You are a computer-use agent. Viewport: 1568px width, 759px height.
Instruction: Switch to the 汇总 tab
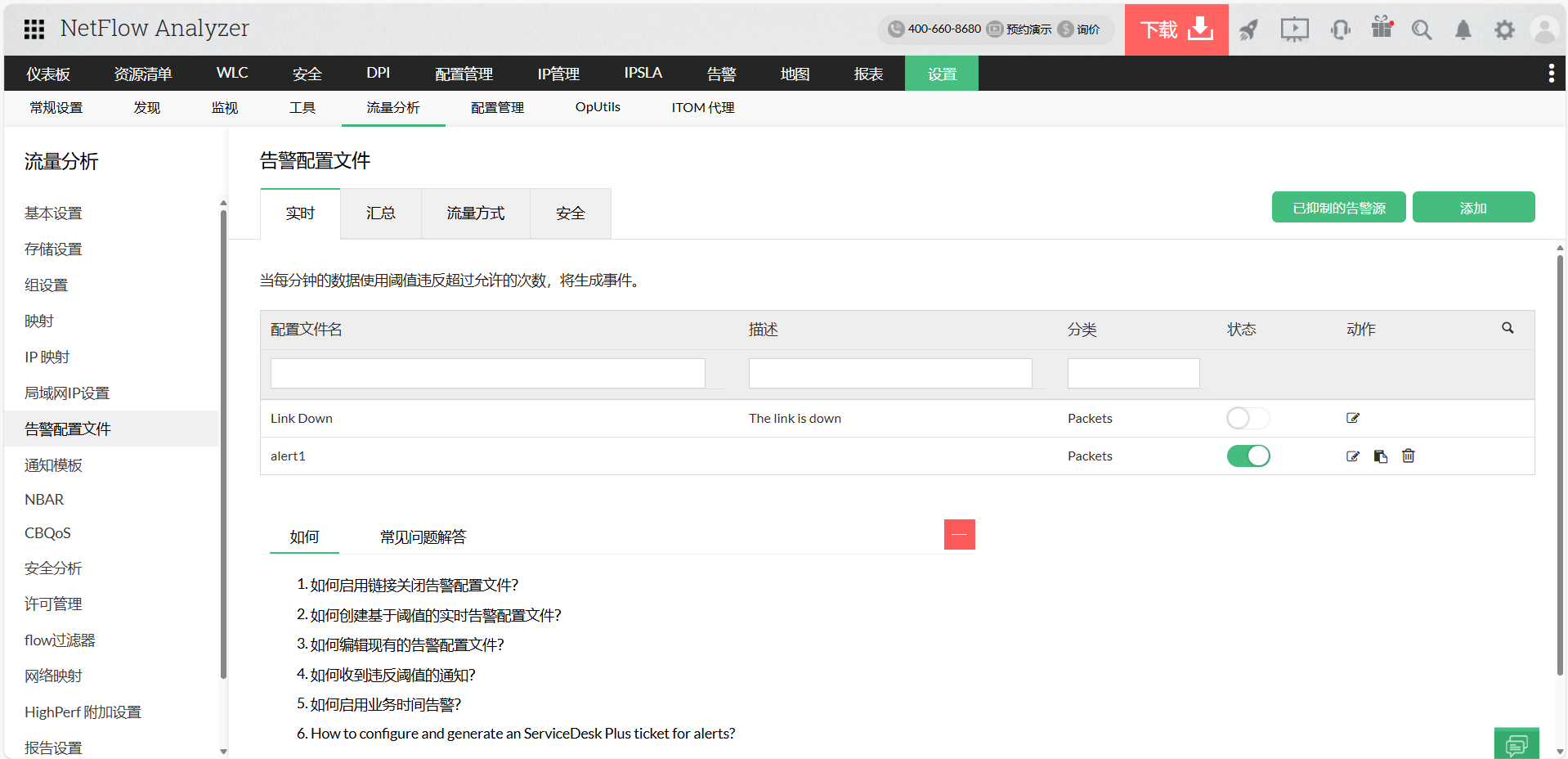[x=381, y=213]
